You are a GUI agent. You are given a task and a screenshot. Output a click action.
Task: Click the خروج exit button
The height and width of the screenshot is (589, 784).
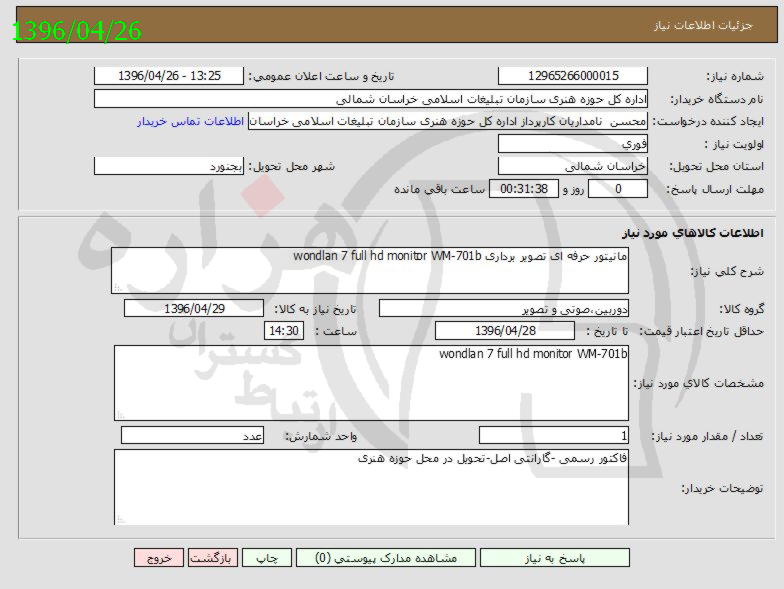click(x=159, y=558)
